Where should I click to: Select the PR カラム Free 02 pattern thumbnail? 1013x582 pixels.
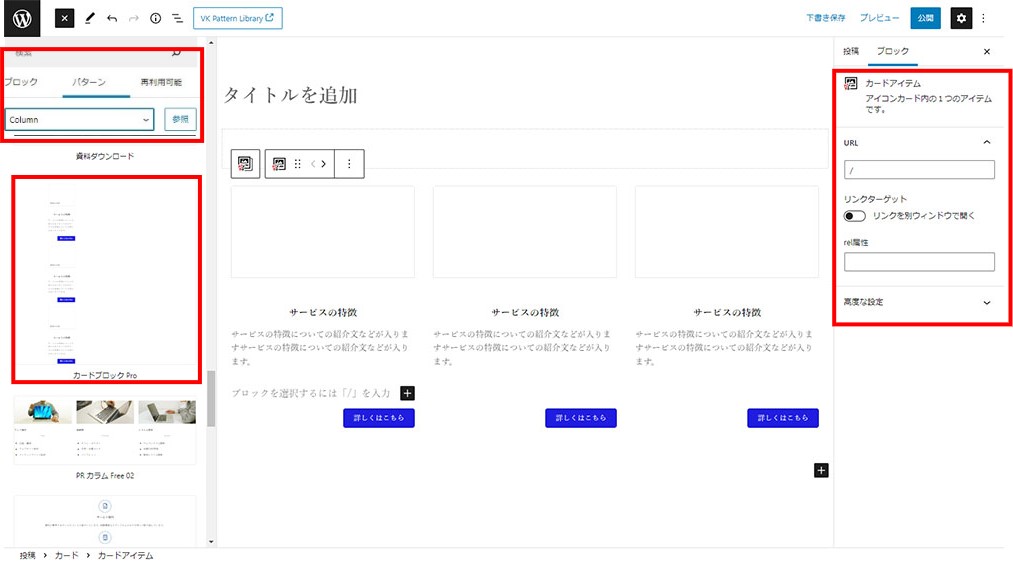pyautogui.click(x=105, y=430)
